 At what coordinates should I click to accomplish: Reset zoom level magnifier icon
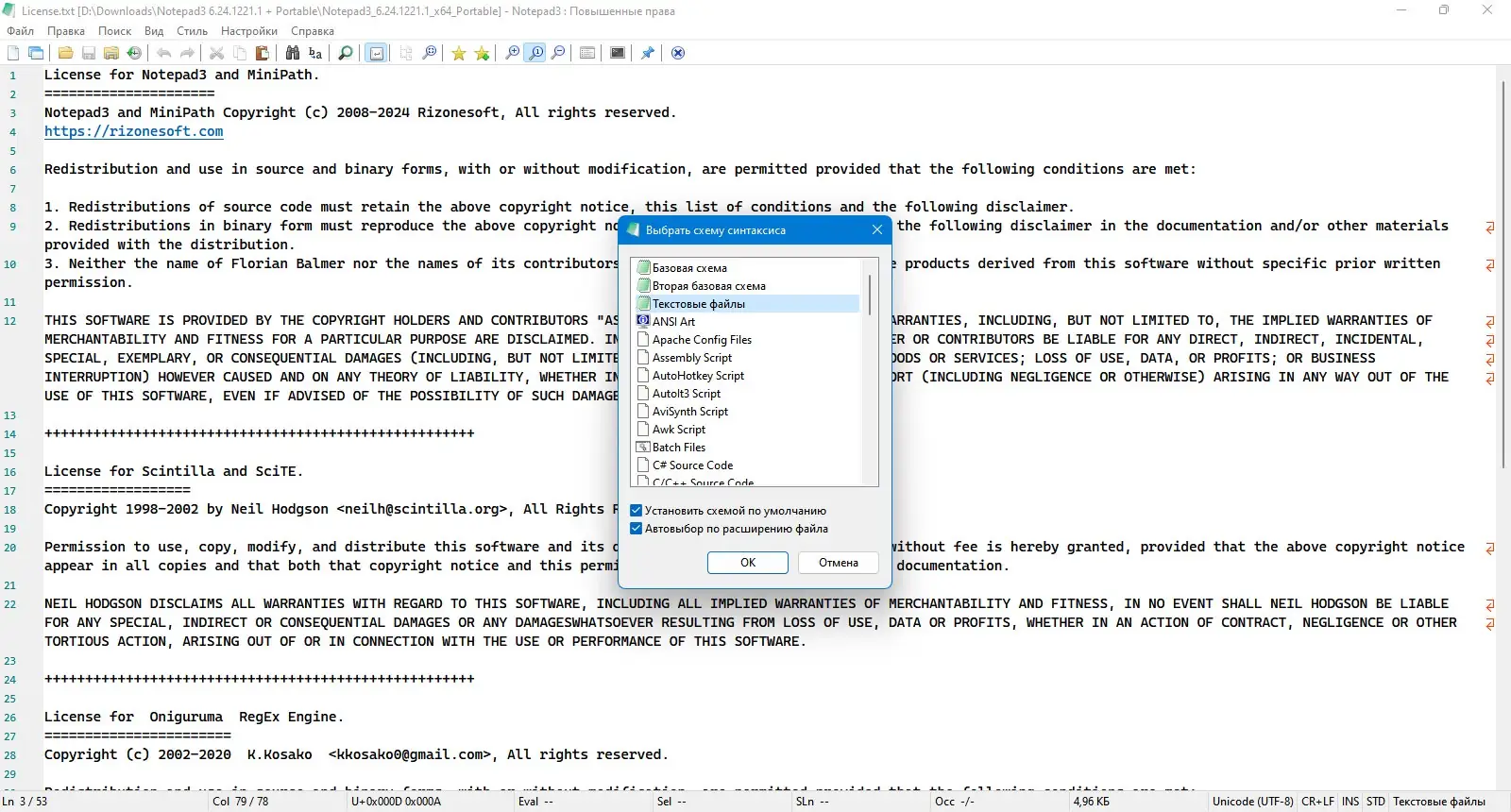coord(535,53)
